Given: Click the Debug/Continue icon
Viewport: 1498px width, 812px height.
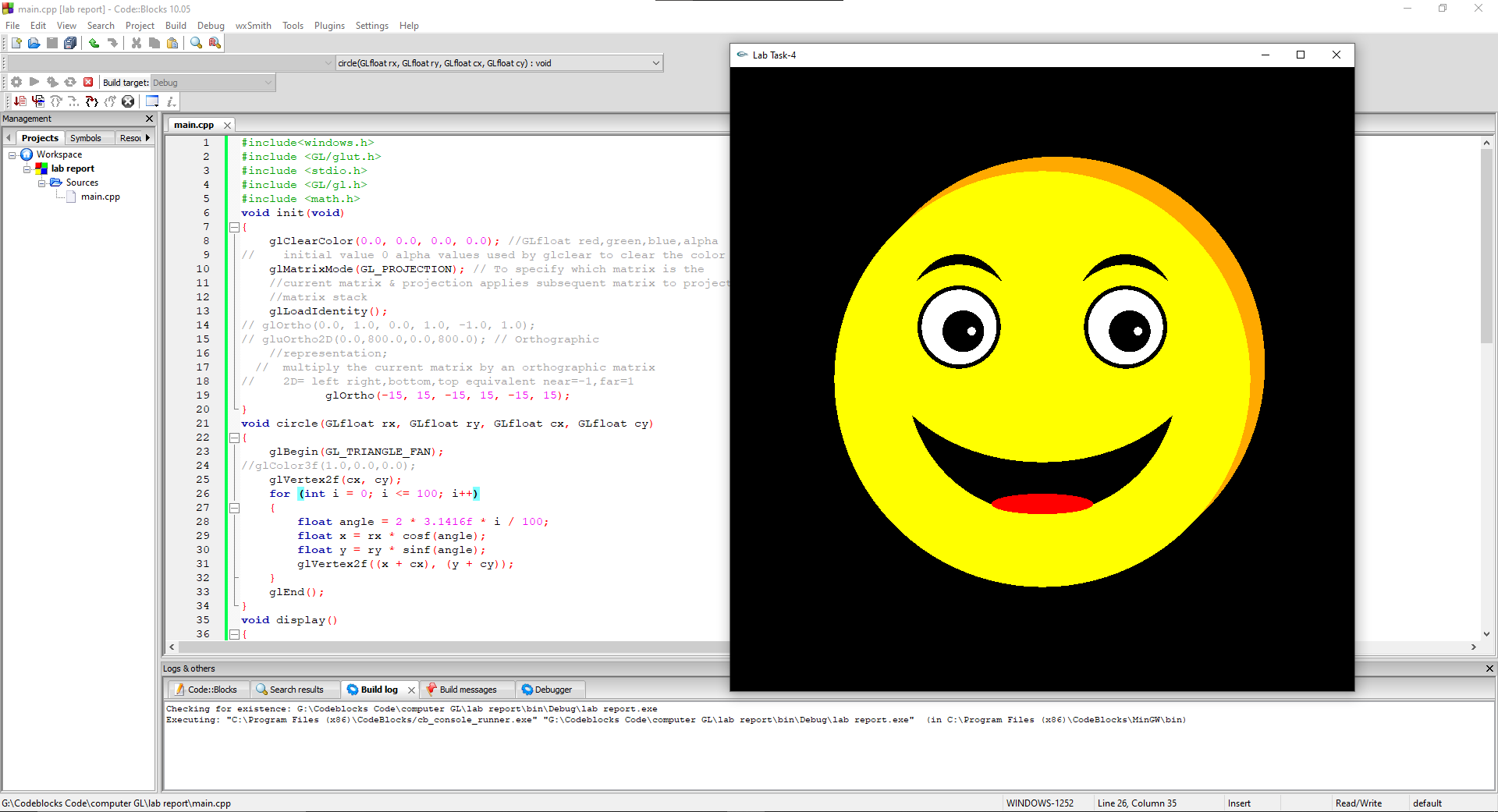Looking at the screenshot, I should (20, 101).
